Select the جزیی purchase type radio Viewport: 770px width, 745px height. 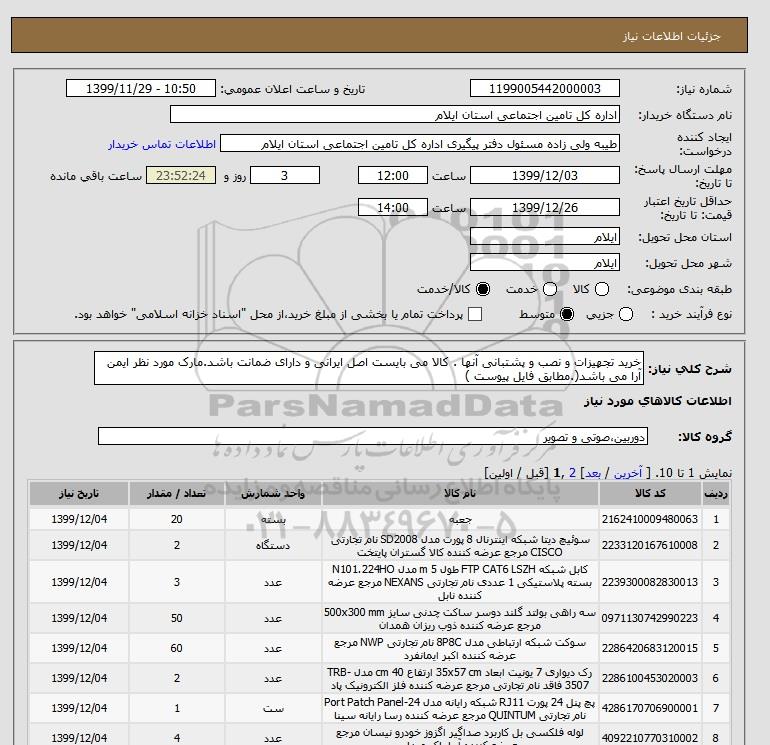626,314
